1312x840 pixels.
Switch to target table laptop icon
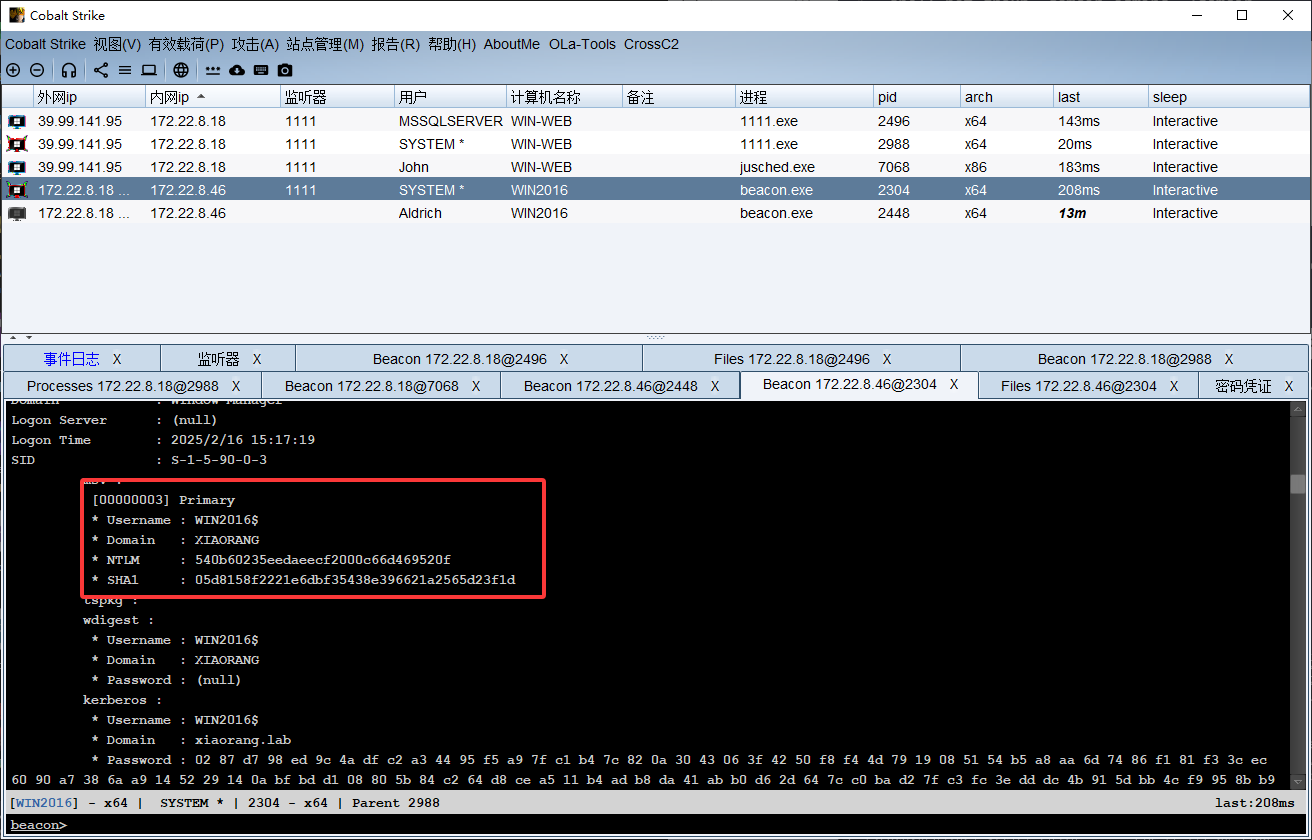pyautogui.click(x=149, y=70)
